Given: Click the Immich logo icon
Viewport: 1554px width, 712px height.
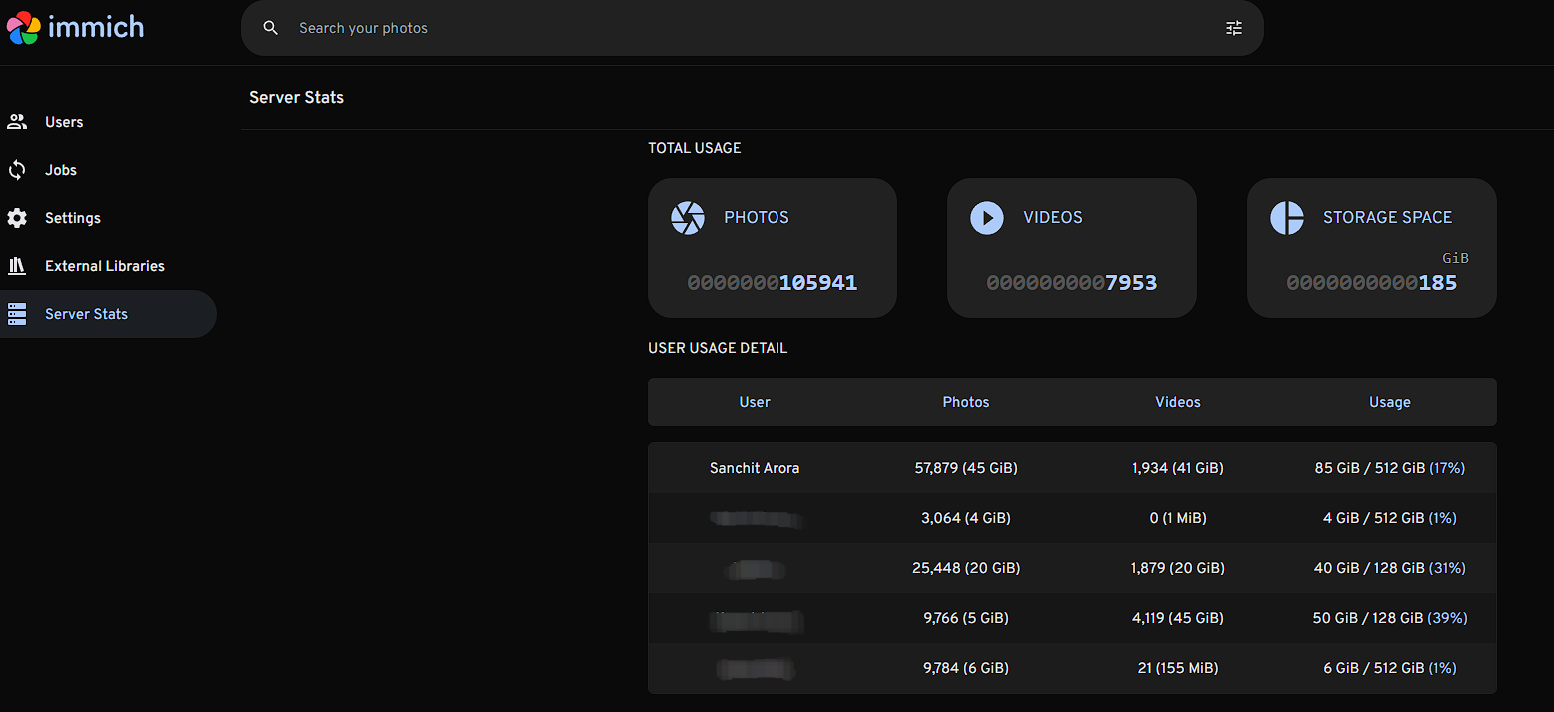Looking at the screenshot, I should point(24,27).
